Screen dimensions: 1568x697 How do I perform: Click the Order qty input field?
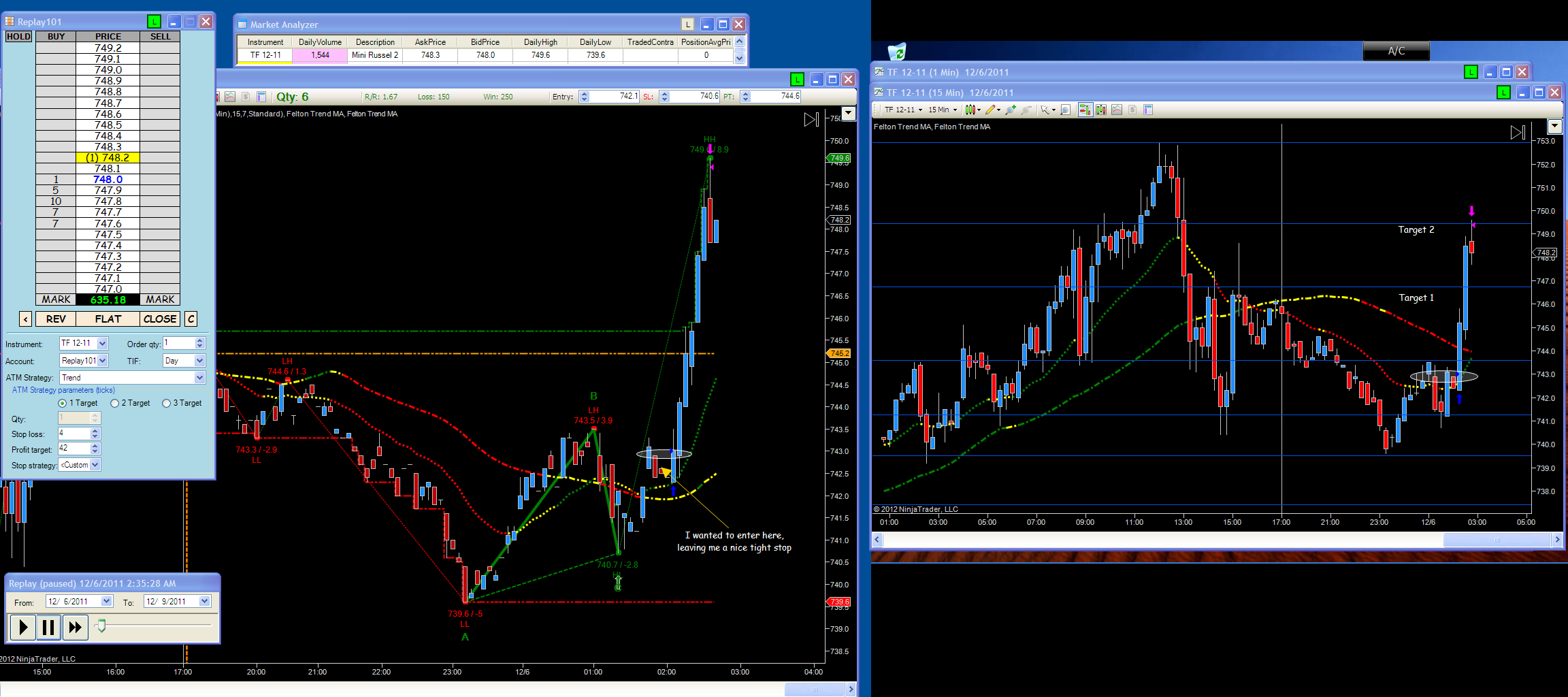pos(179,344)
